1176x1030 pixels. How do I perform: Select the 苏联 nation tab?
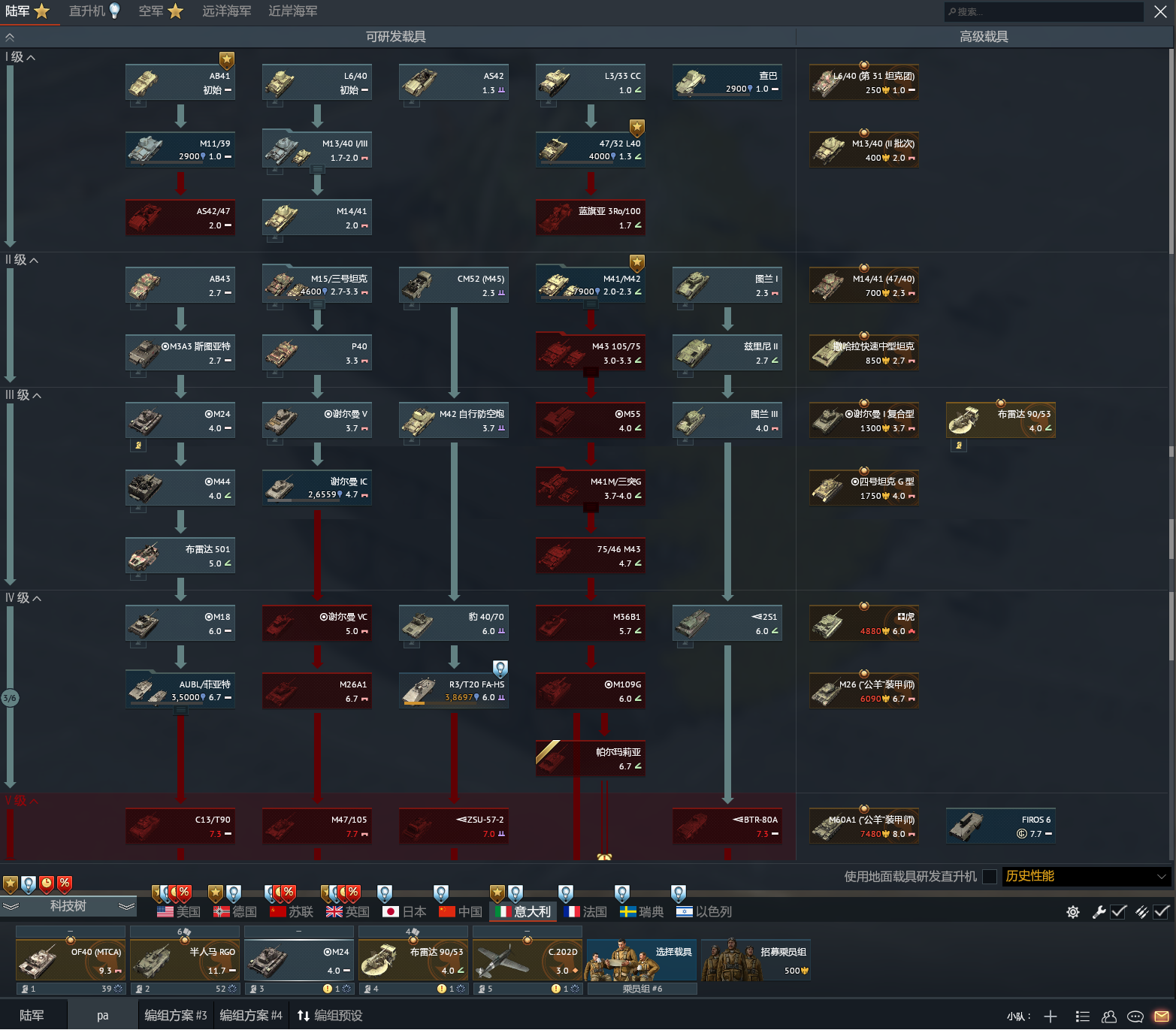click(x=292, y=911)
